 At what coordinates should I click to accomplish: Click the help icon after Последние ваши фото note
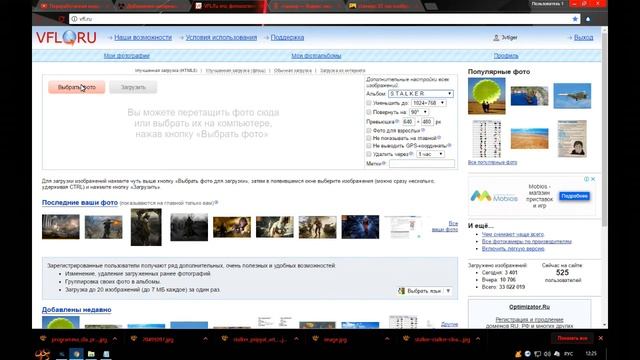[216, 202]
